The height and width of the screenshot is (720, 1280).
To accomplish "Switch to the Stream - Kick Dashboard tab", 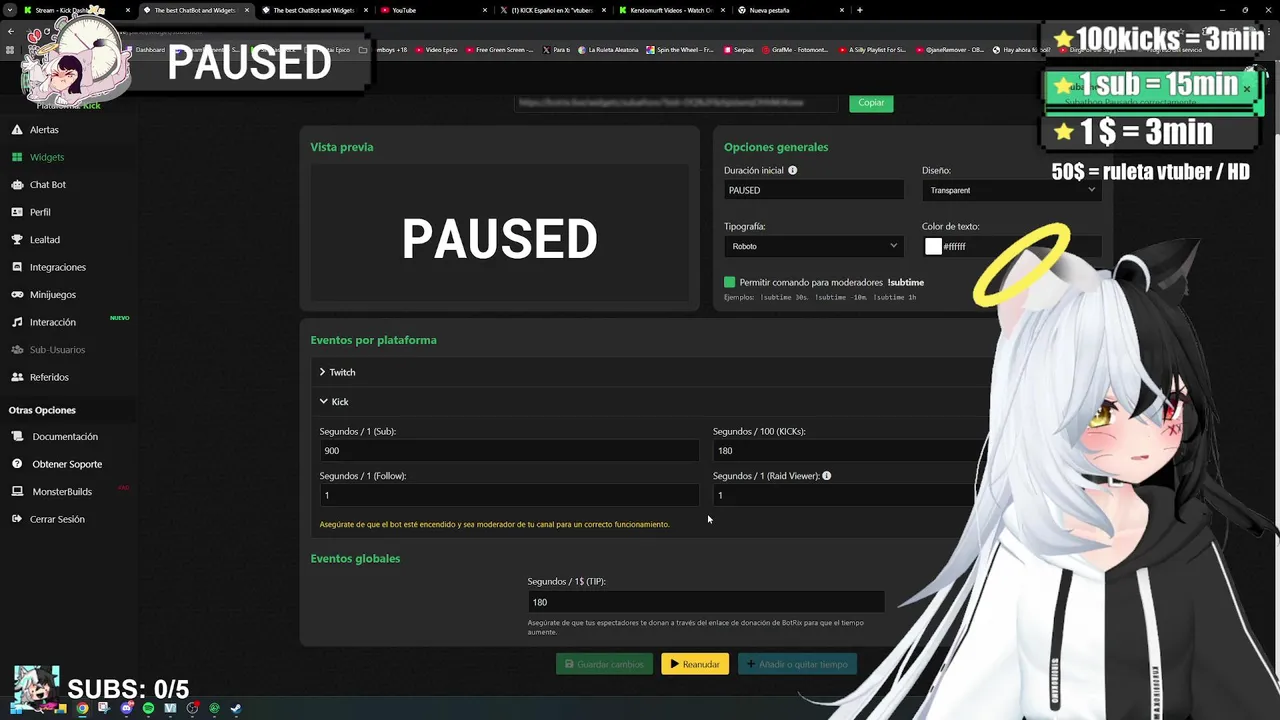I will pyautogui.click(x=76, y=10).
